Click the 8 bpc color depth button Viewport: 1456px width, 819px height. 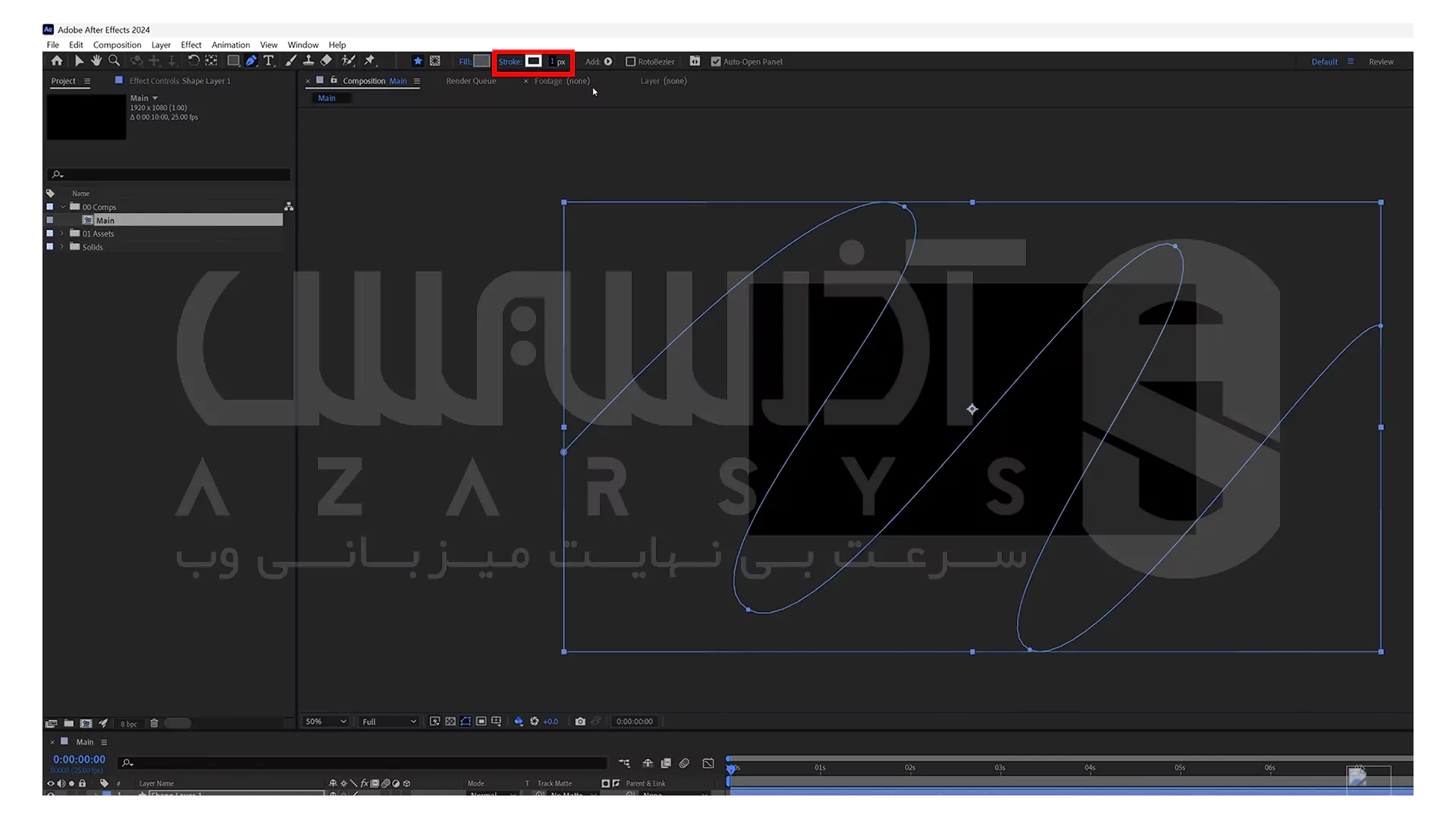(129, 724)
